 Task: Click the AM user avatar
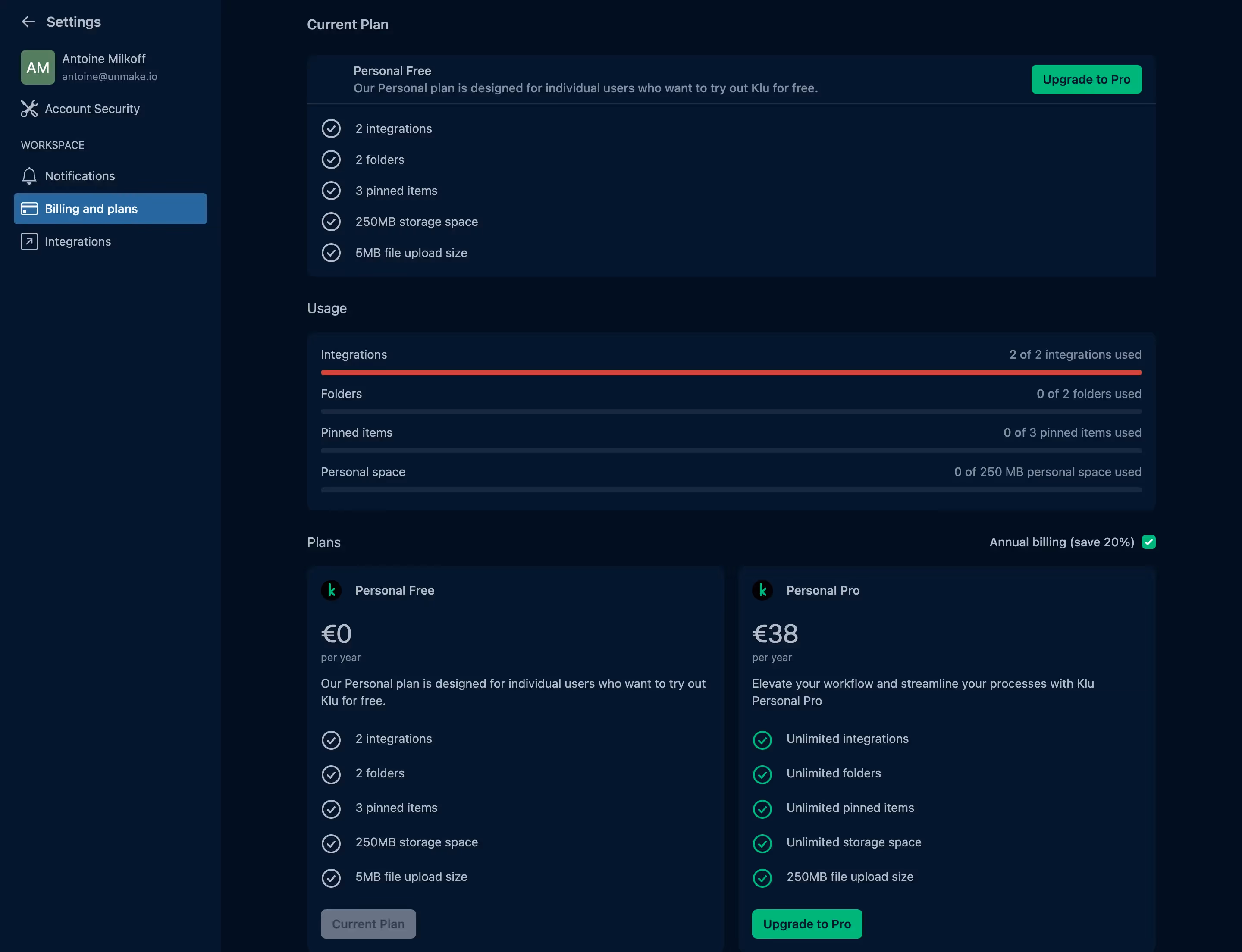coord(38,67)
